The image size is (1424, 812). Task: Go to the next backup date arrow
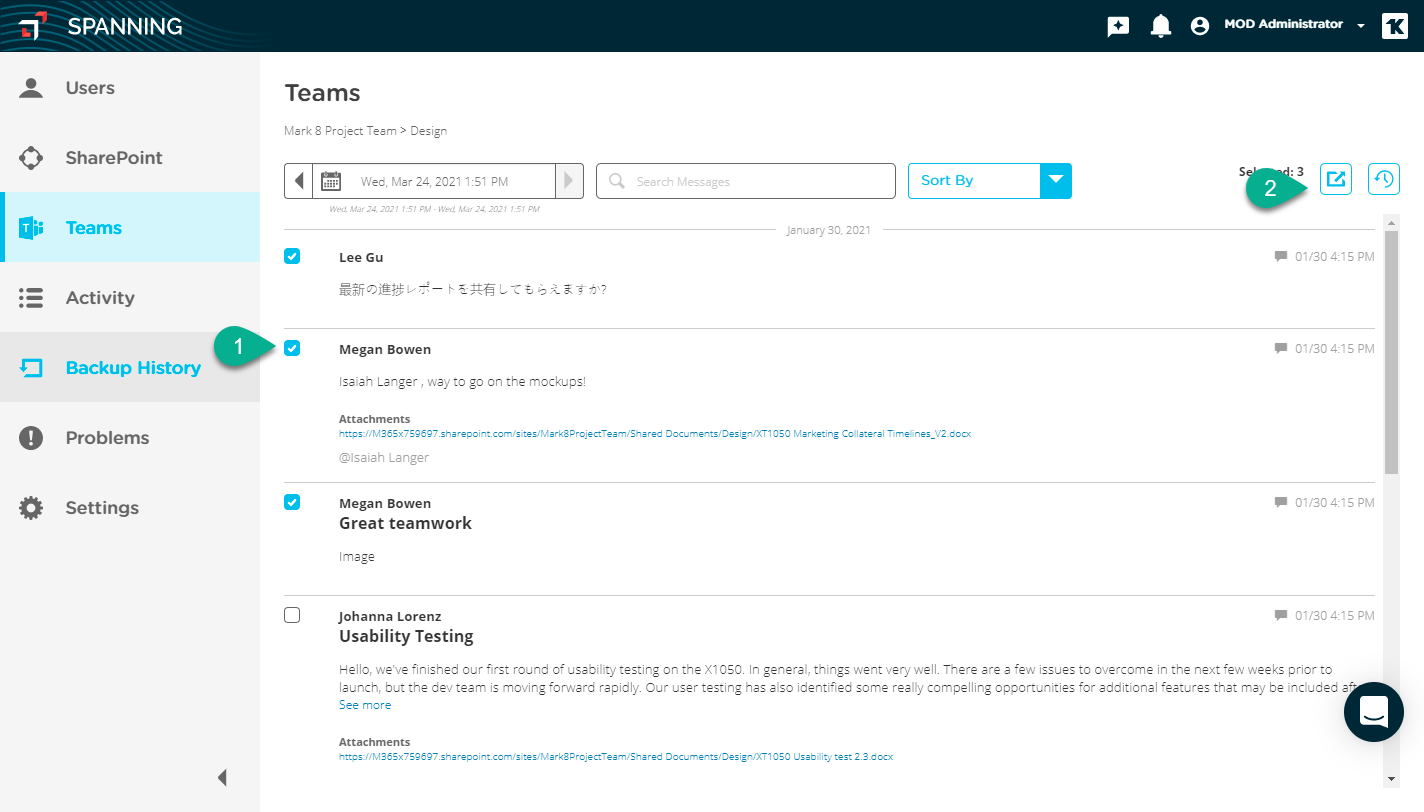click(x=569, y=181)
